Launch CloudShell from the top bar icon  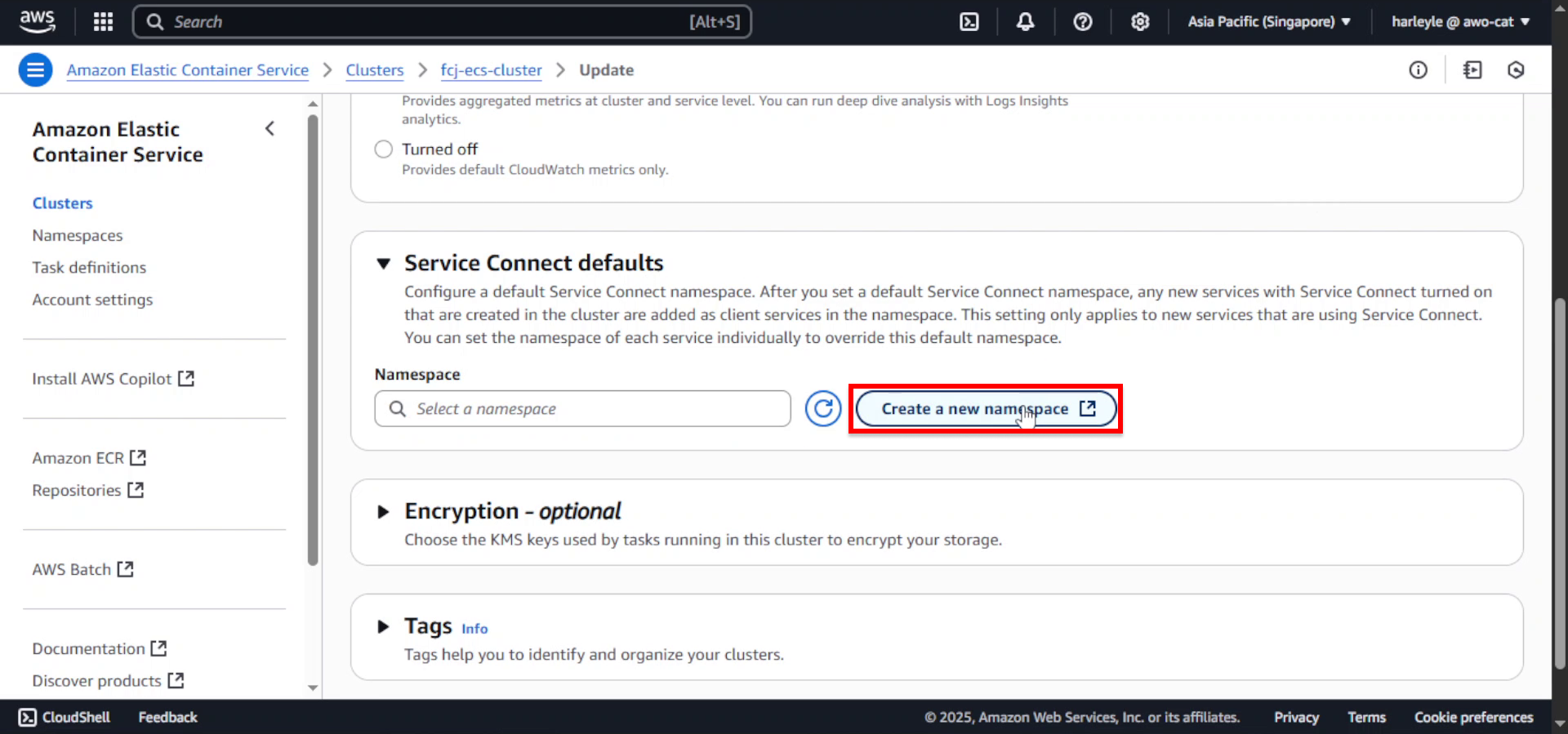[969, 22]
